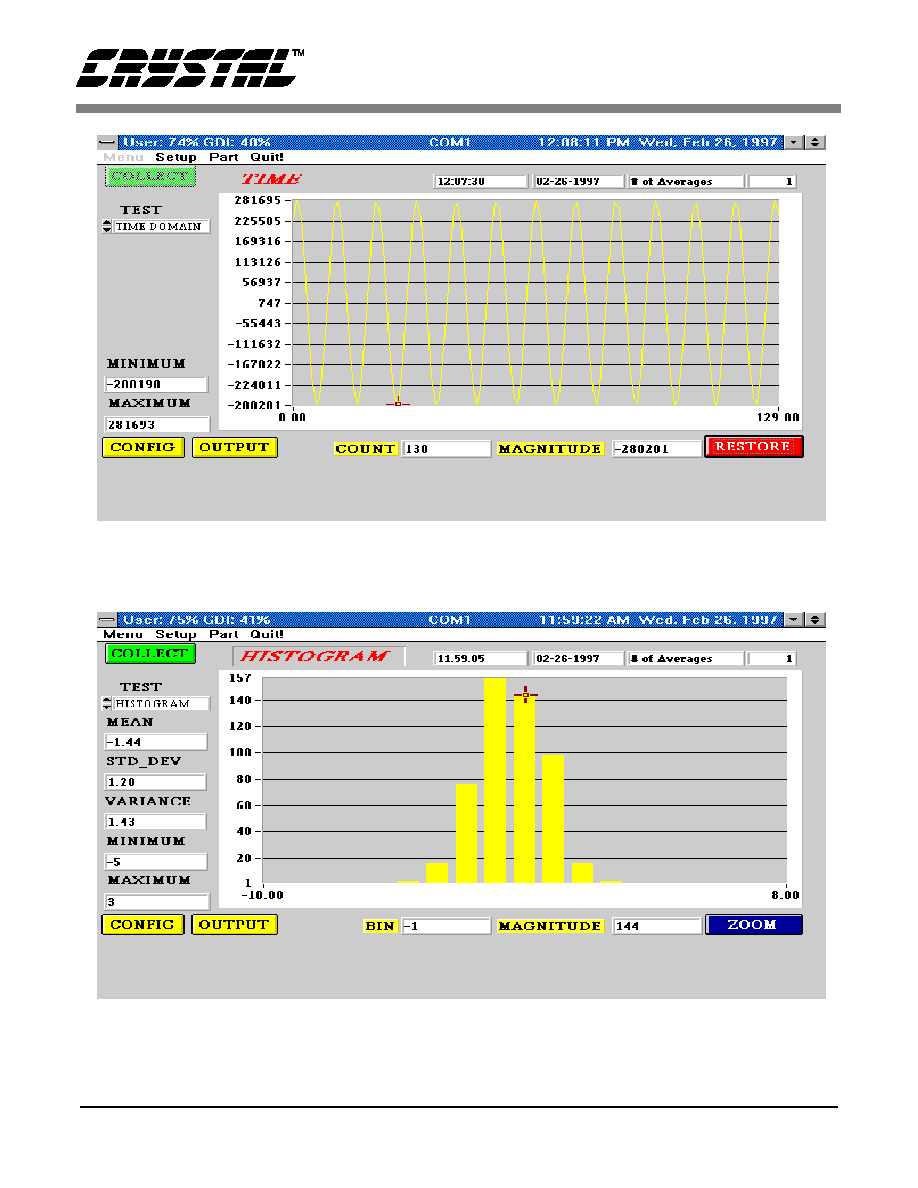Click the '281695' y-axis label
This screenshot has width=918, height=1188.
click(258, 200)
